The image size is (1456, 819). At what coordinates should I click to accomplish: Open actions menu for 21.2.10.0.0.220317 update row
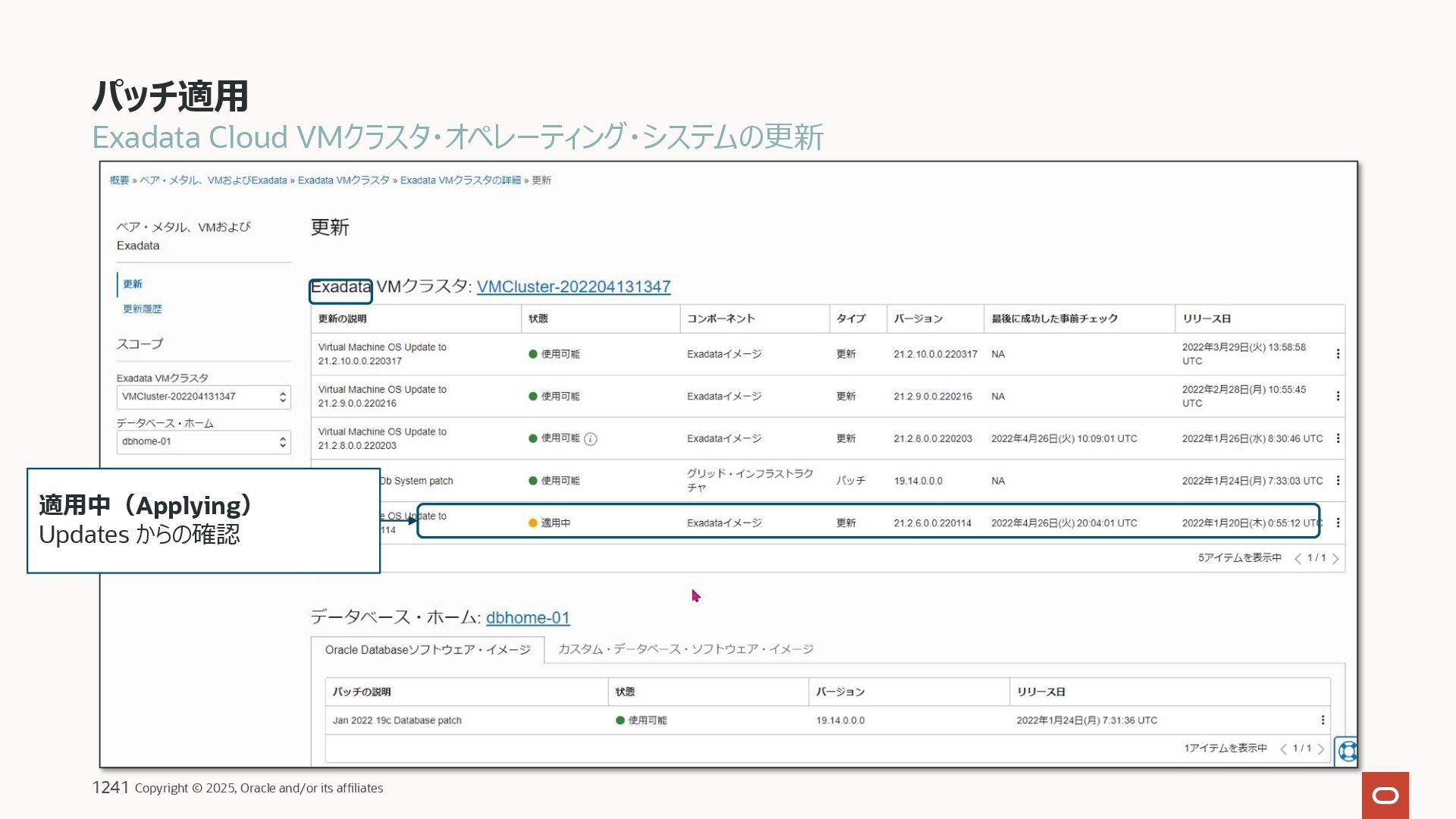pos(1338,354)
